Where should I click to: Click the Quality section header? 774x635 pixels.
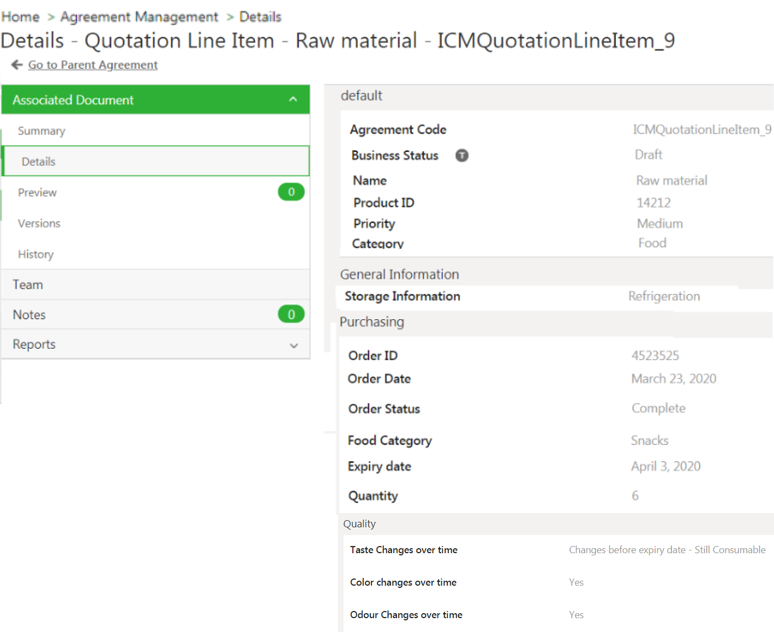coord(360,524)
